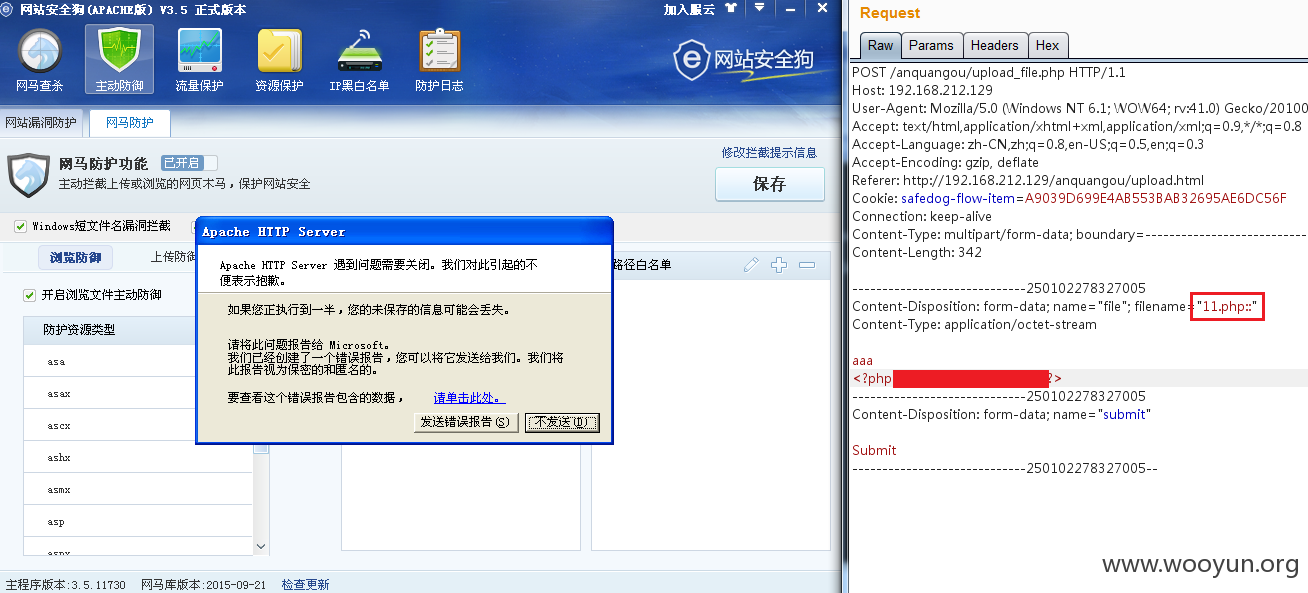Open the 请单击此处 link in error dialog
1308x593 pixels.
(467, 398)
